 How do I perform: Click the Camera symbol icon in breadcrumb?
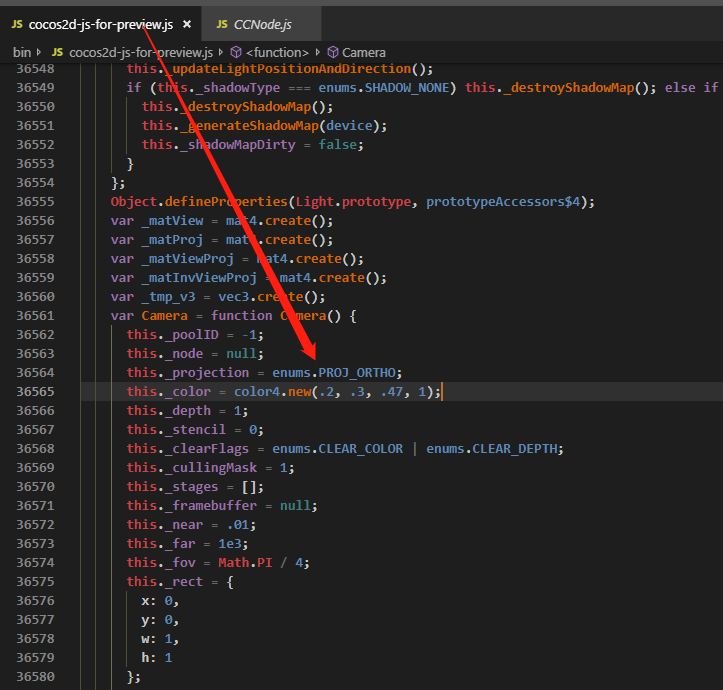tap(332, 51)
